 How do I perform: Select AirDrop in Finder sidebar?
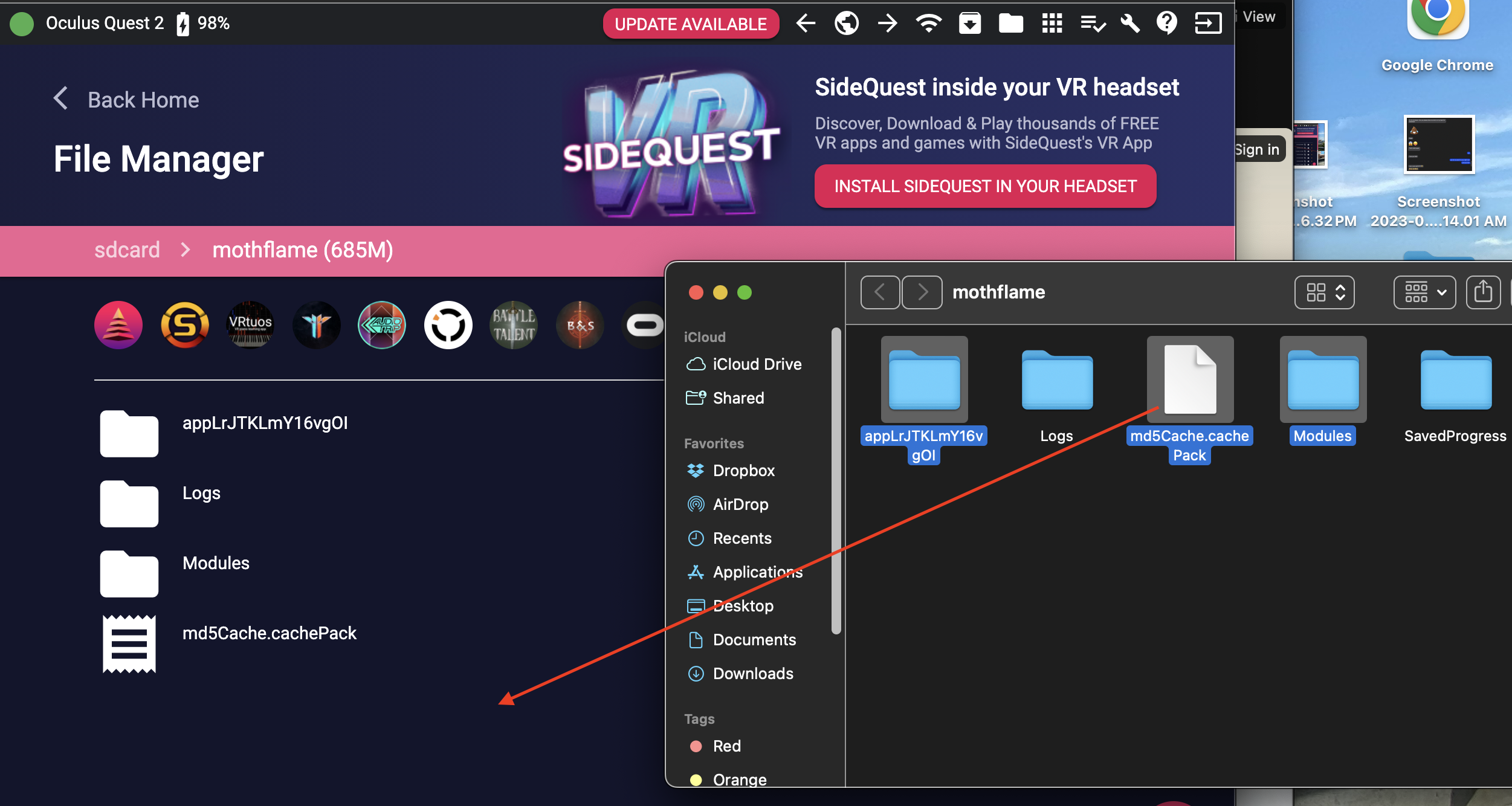click(x=740, y=504)
